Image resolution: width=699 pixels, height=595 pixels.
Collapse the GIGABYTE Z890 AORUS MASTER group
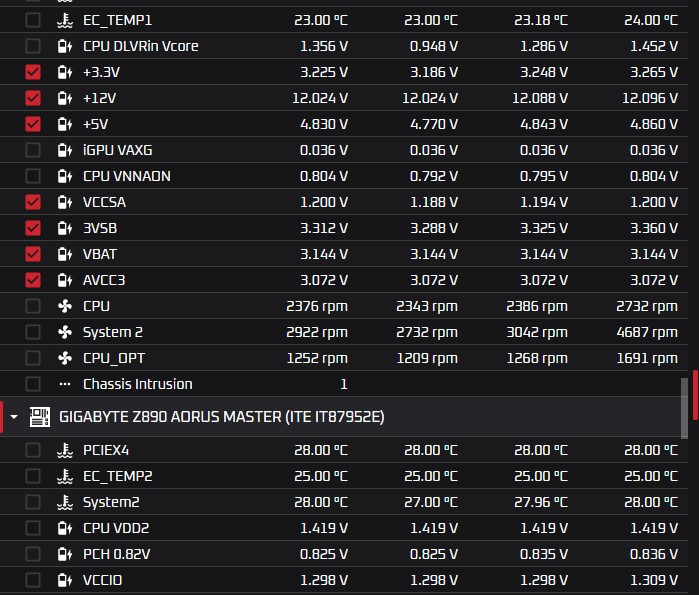[x=14, y=416]
